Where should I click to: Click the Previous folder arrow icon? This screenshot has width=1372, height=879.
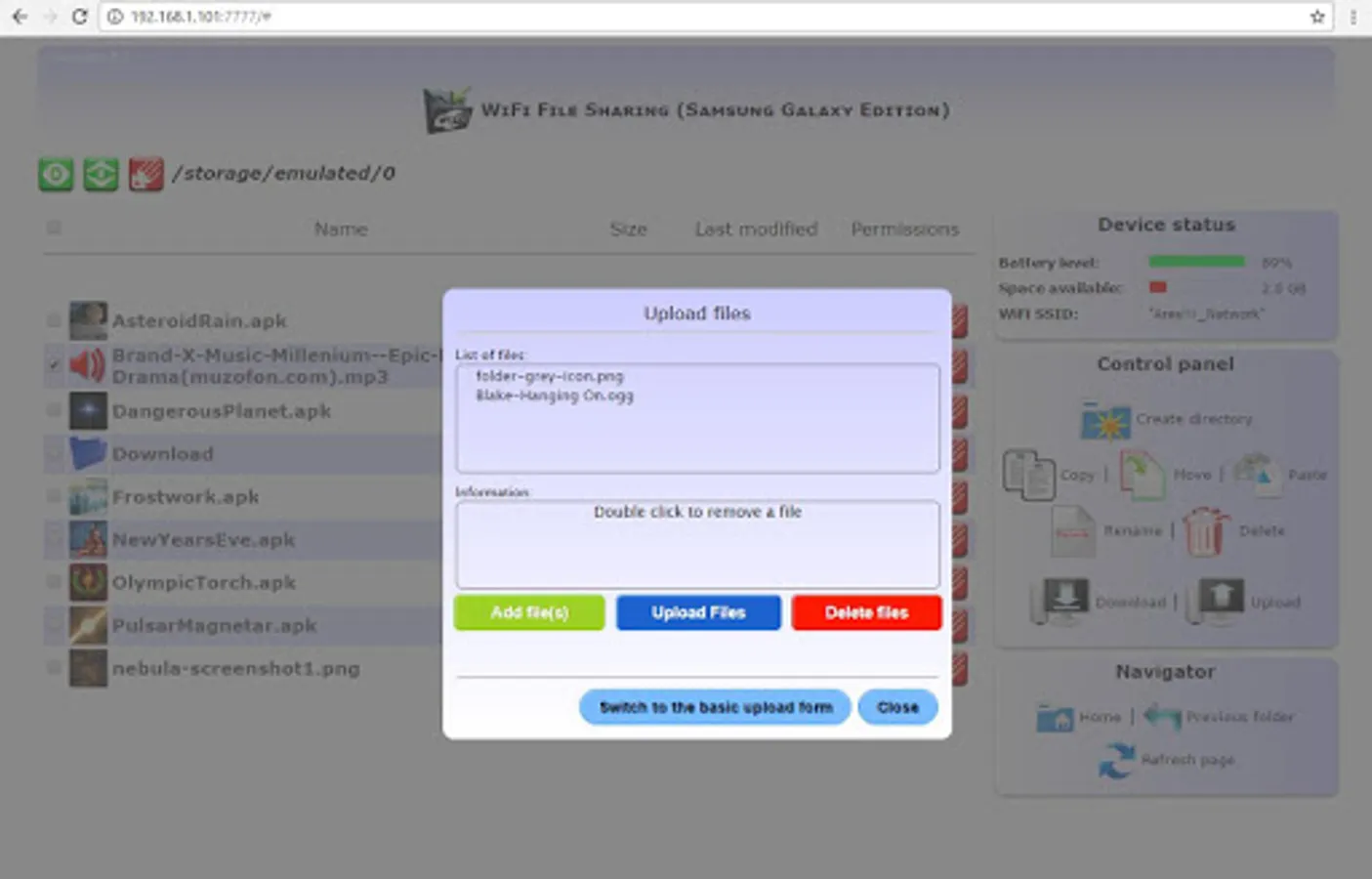click(x=1162, y=717)
